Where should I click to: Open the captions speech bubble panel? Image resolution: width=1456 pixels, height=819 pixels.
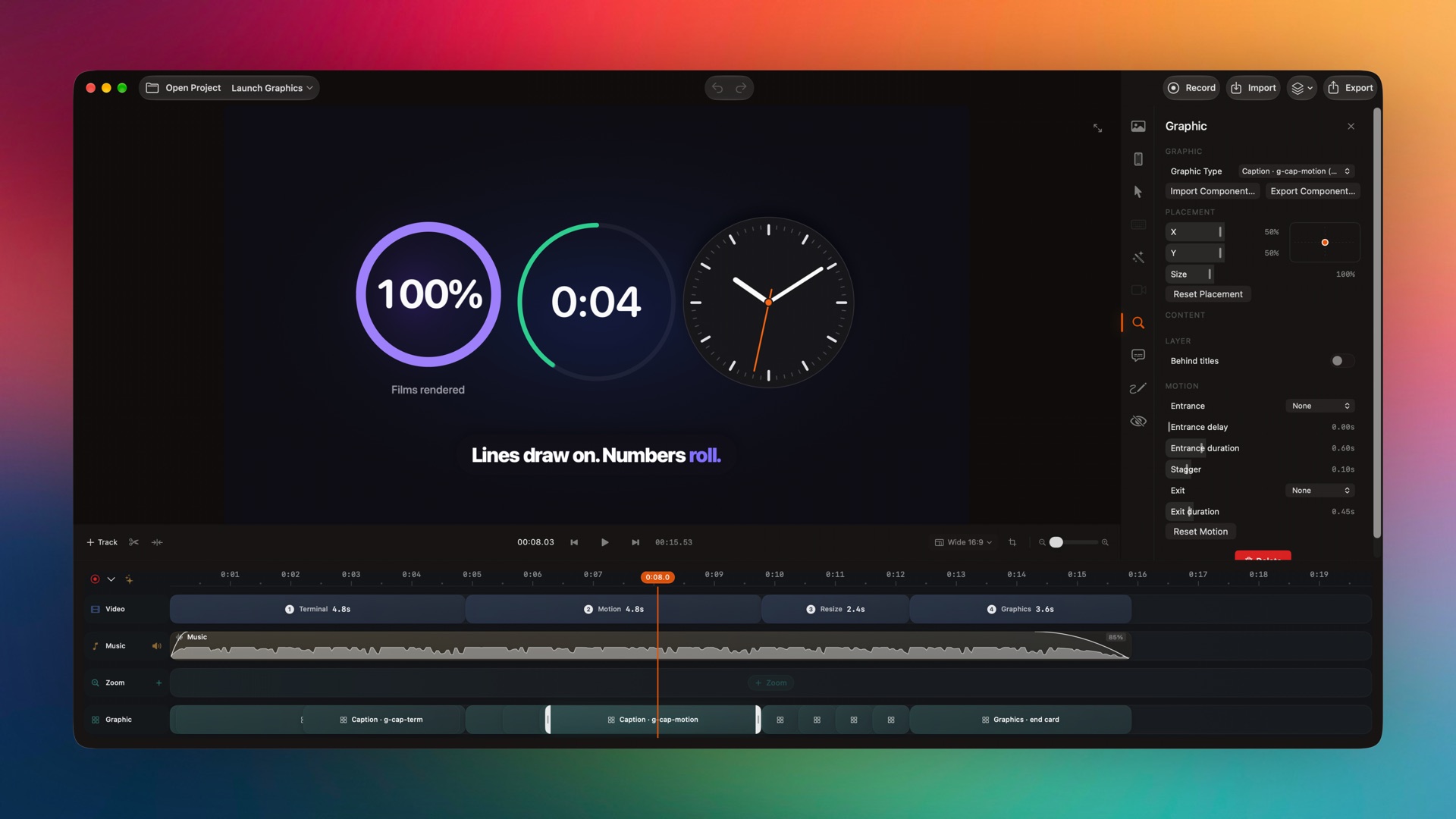coord(1138,356)
